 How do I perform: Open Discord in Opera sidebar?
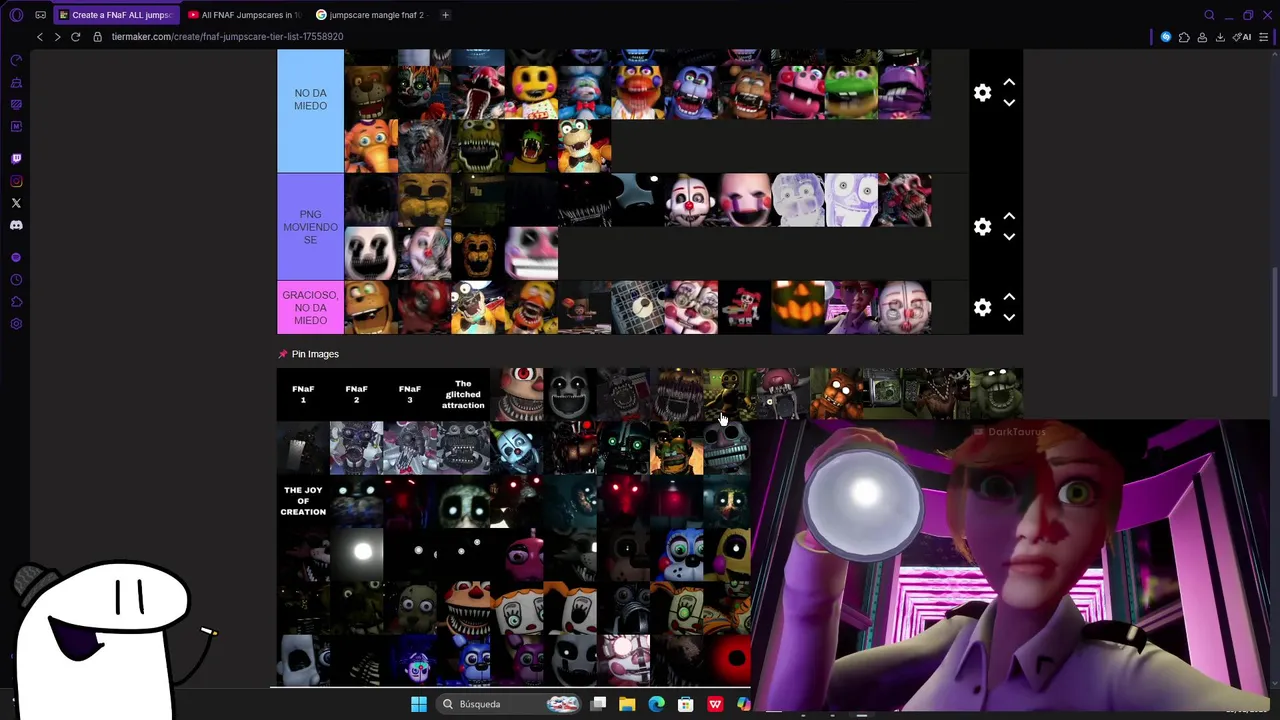tap(16, 225)
